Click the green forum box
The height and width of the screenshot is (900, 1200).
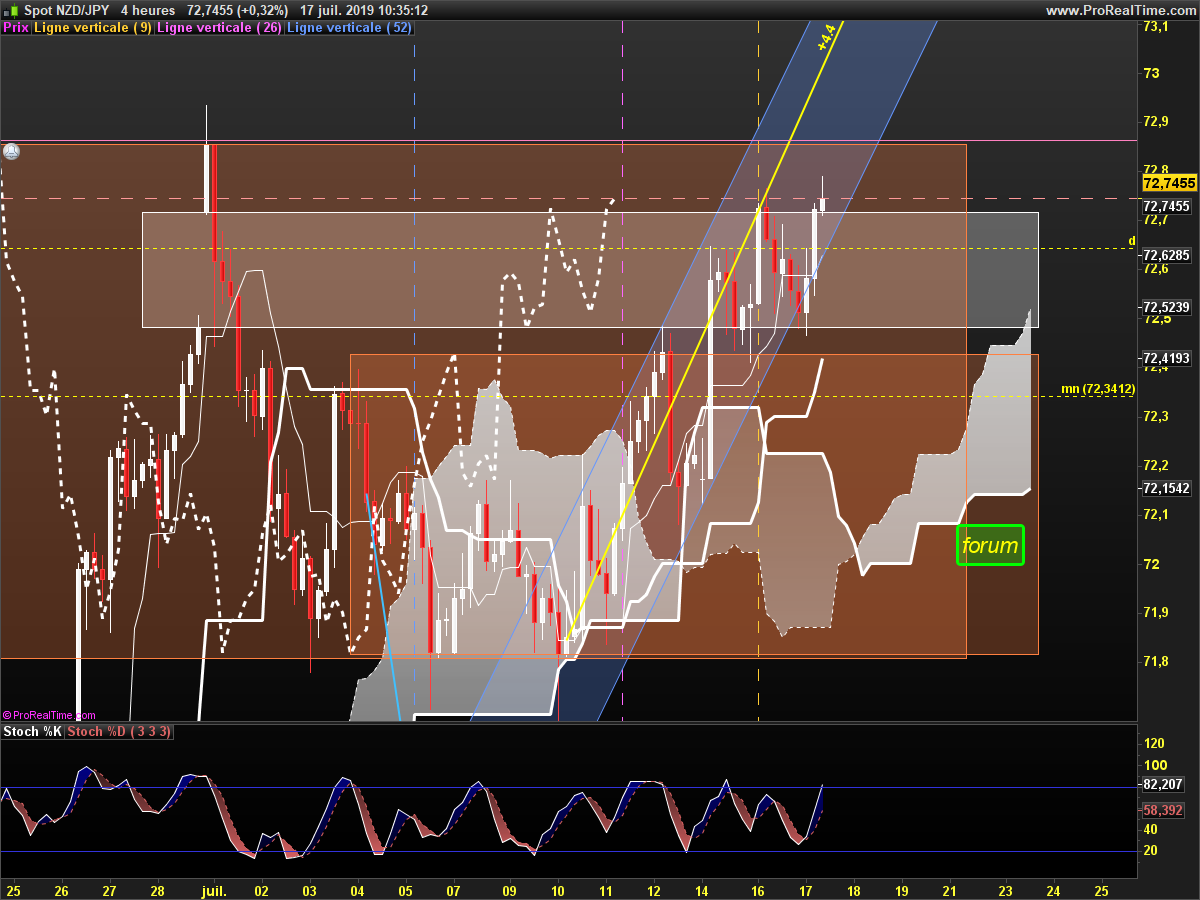[x=990, y=545]
